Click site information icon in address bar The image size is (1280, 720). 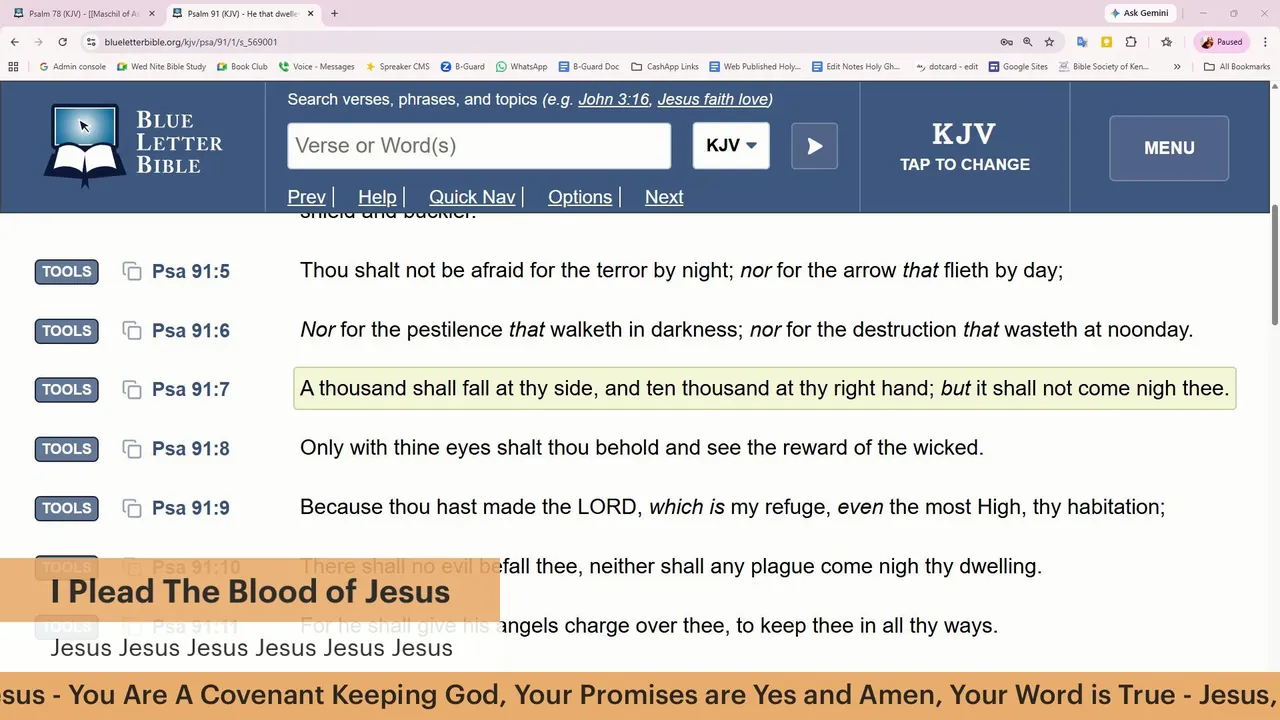[90, 42]
